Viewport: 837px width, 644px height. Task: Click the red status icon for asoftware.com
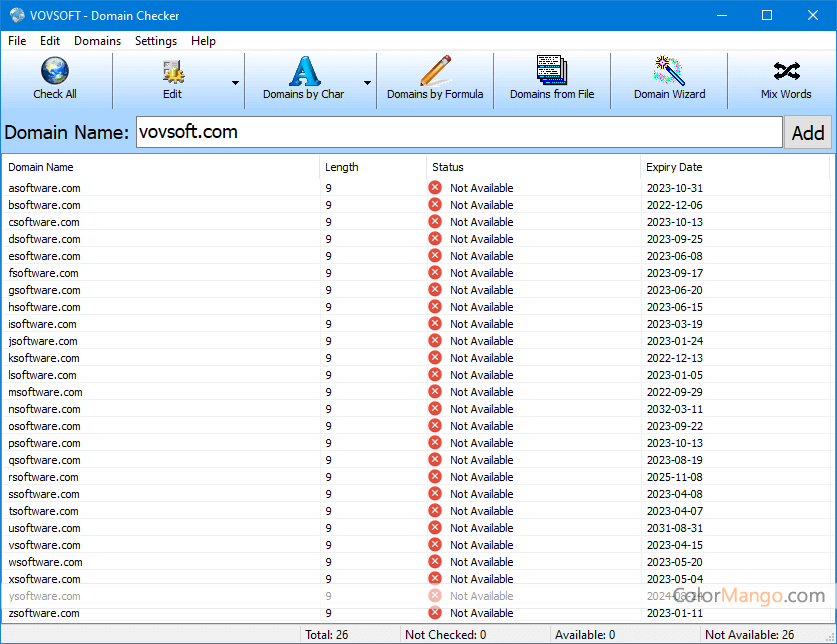click(x=435, y=188)
